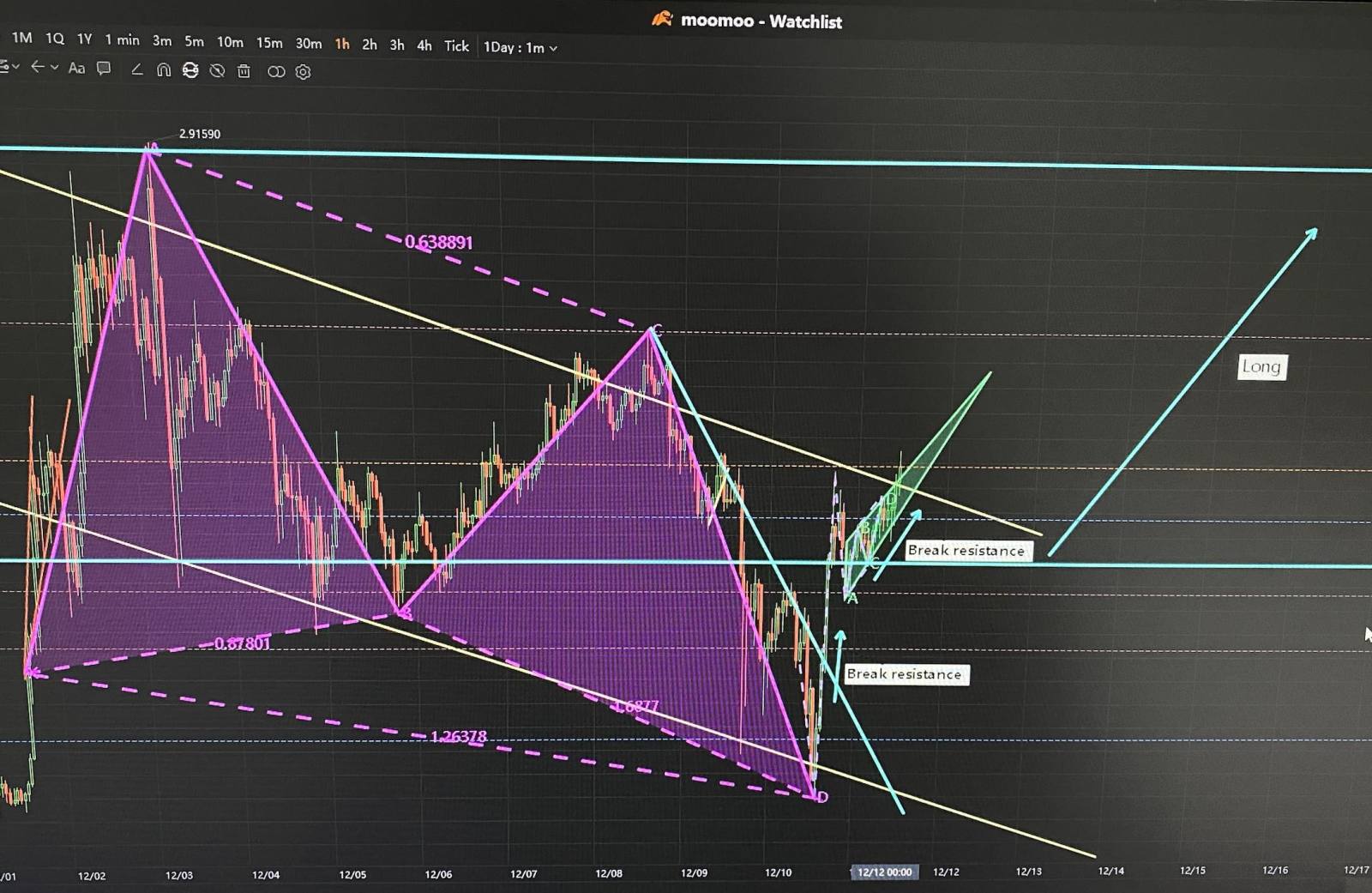Switch to the 15m interval
The image size is (1372, 893).
pyautogui.click(x=269, y=43)
